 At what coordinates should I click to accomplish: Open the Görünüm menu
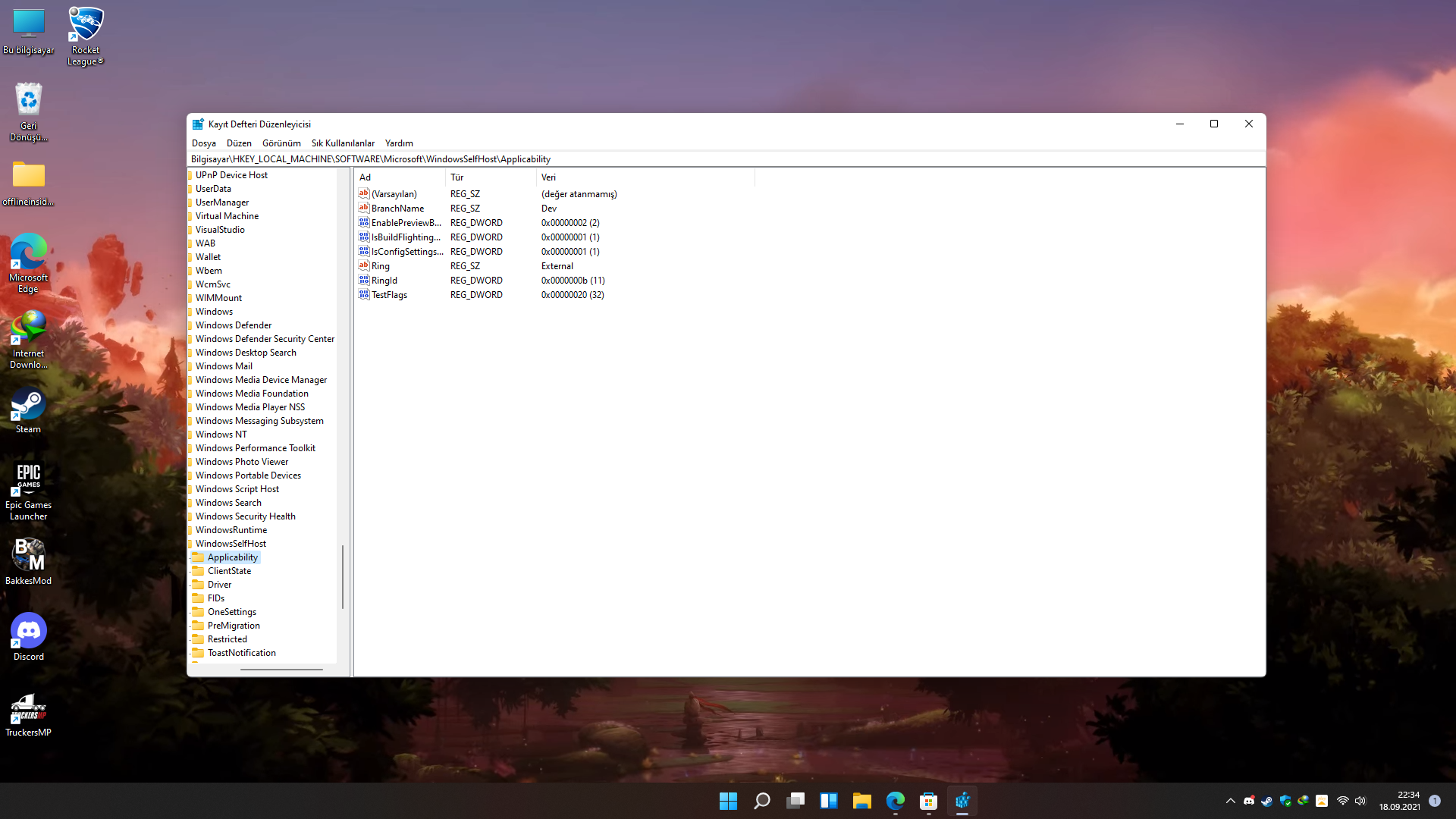coord(281,143)
